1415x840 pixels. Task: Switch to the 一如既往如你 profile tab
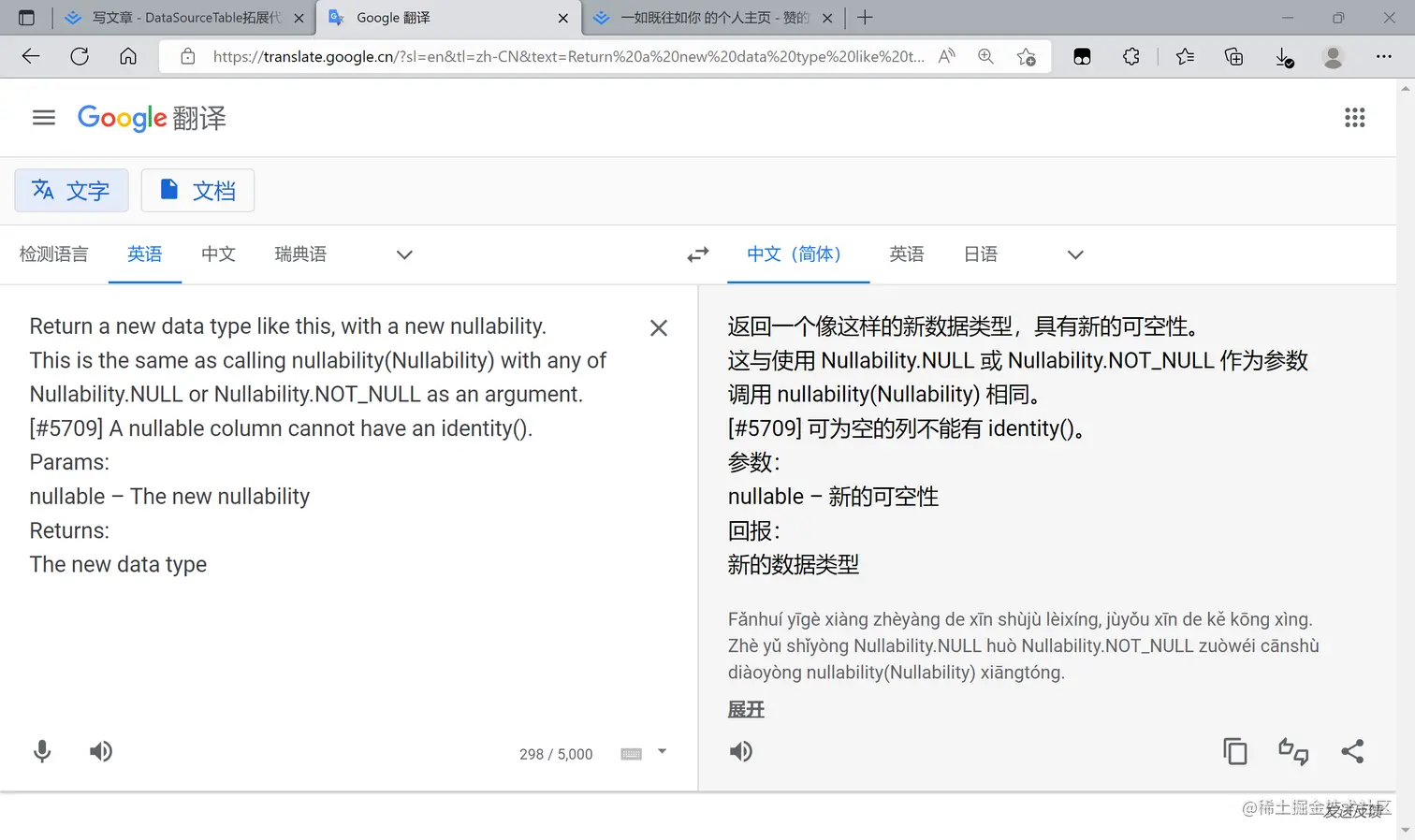coord(712,18)
